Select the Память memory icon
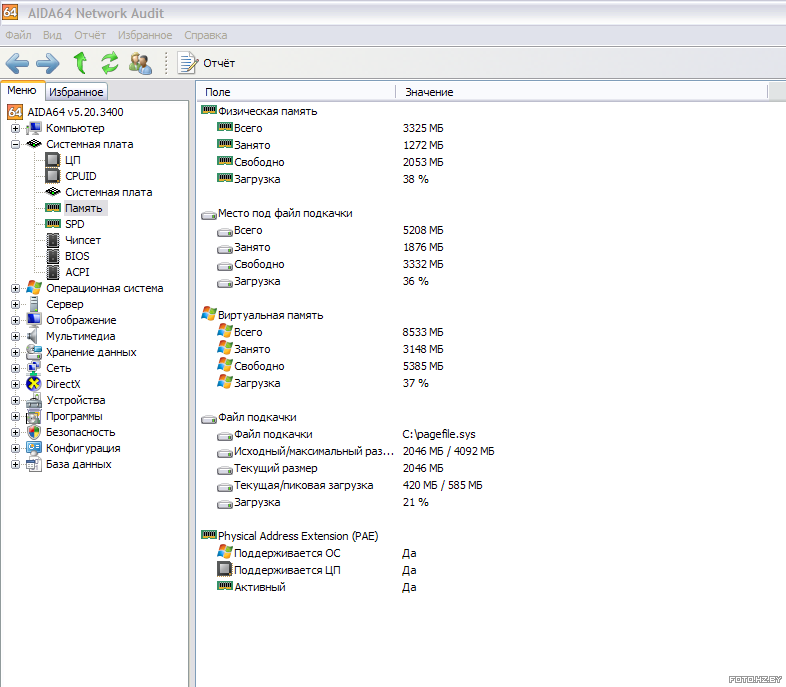 [x=53, y=207]
